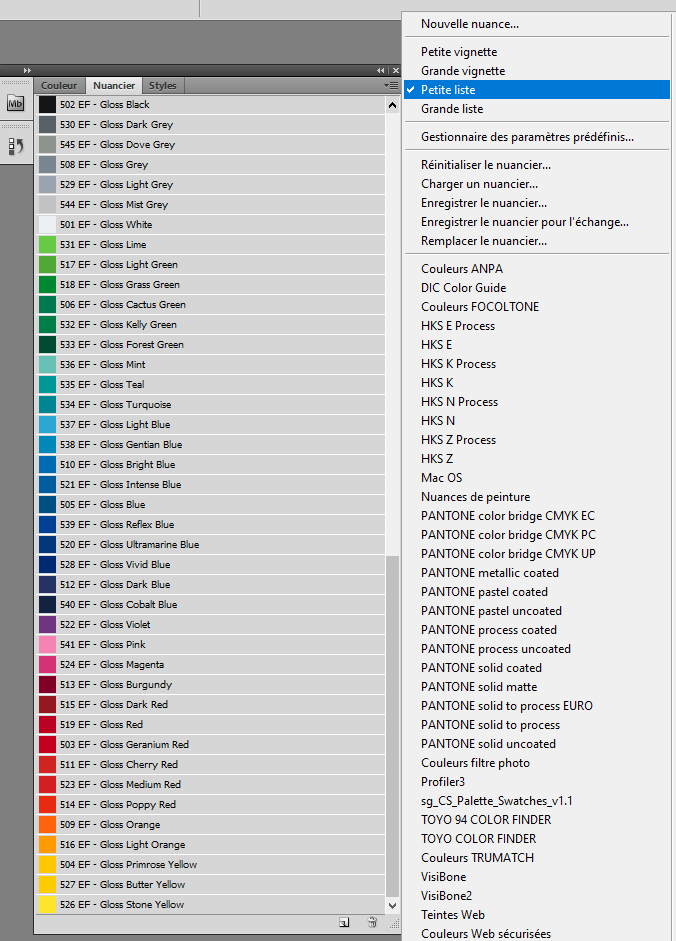Load Couleurs TRUMATCH library
The height and width of the screenshot is (941, 676).
(x=477, y=858)
